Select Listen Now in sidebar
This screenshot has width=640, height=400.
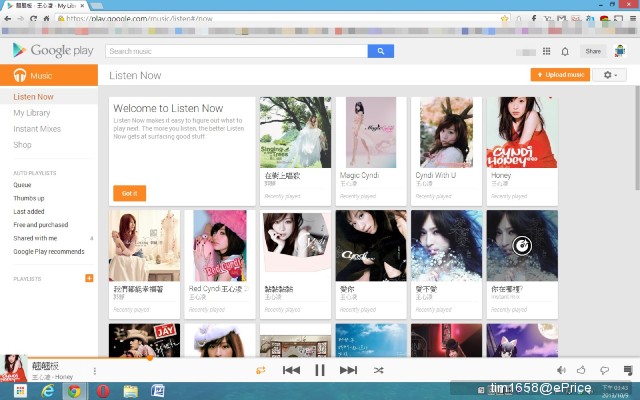(x=33, y=97)
